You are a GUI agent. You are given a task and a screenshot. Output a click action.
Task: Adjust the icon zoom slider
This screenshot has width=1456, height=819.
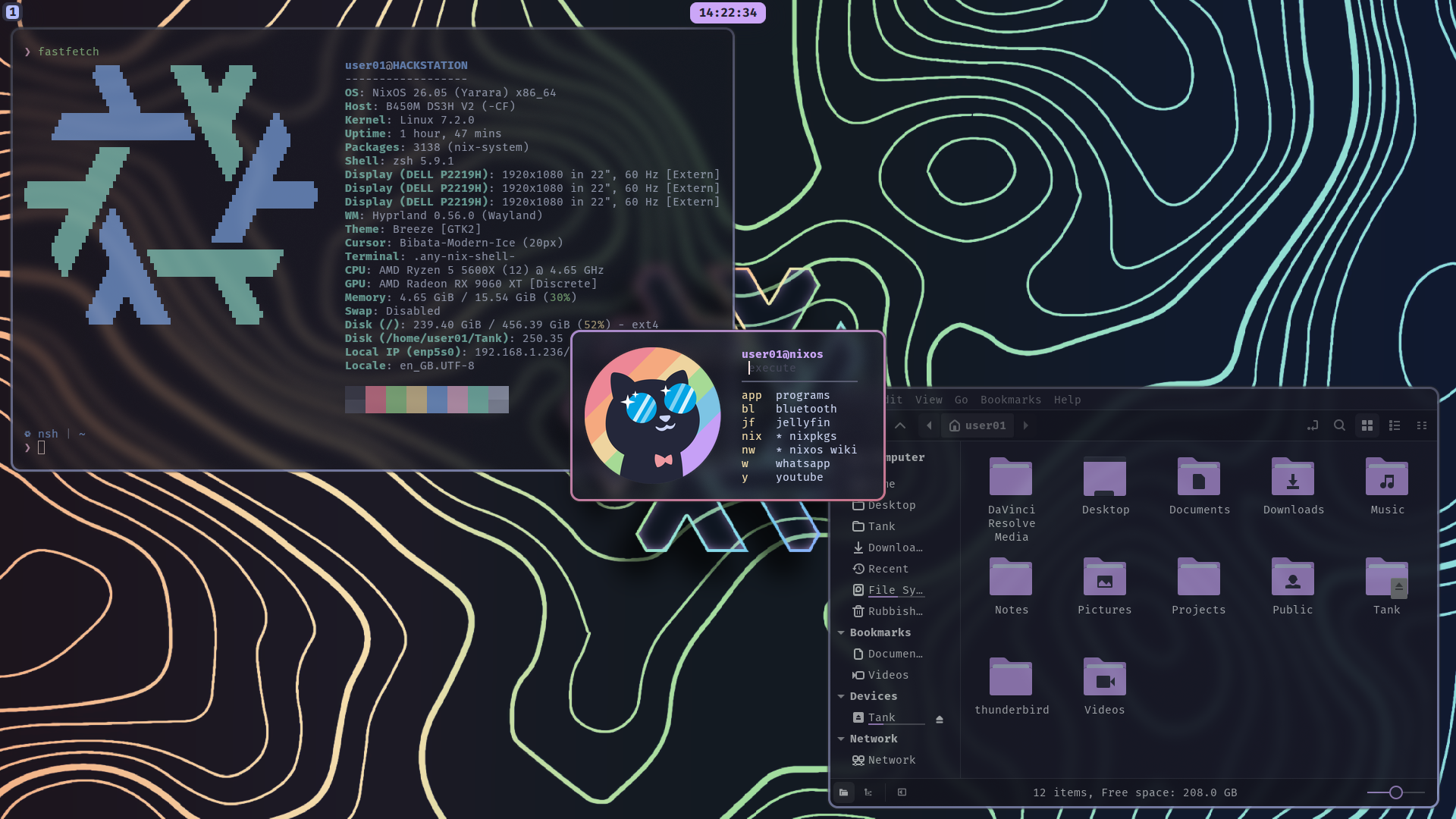point(1396,792)
